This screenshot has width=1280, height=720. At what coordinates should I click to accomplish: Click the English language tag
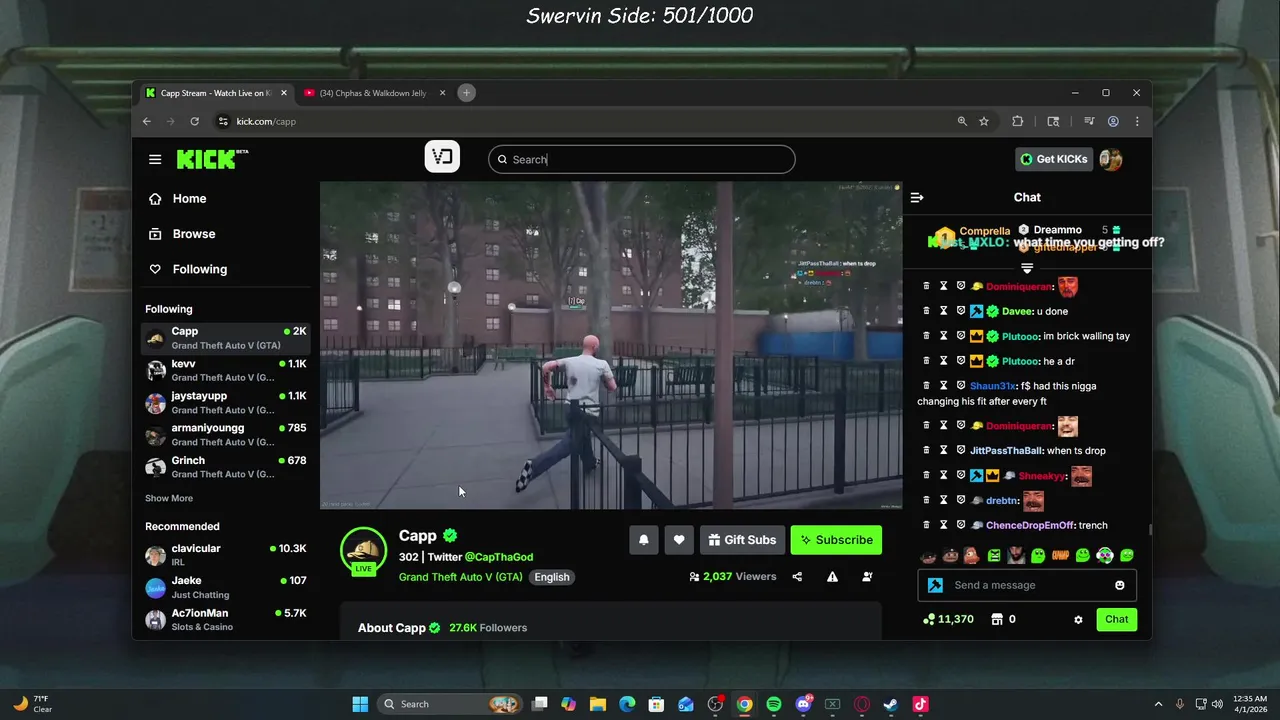click(x=552, y=577)
